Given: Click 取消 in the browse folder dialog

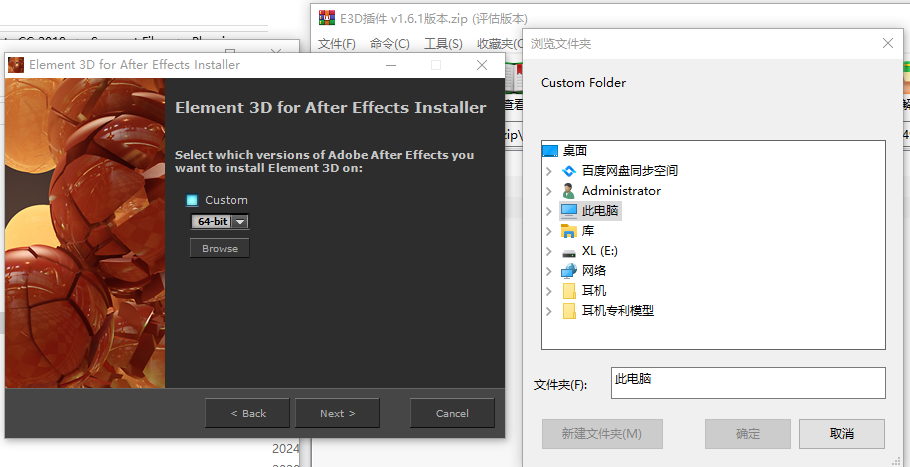Looking at the screenshot, I should [x=842, y=434].
